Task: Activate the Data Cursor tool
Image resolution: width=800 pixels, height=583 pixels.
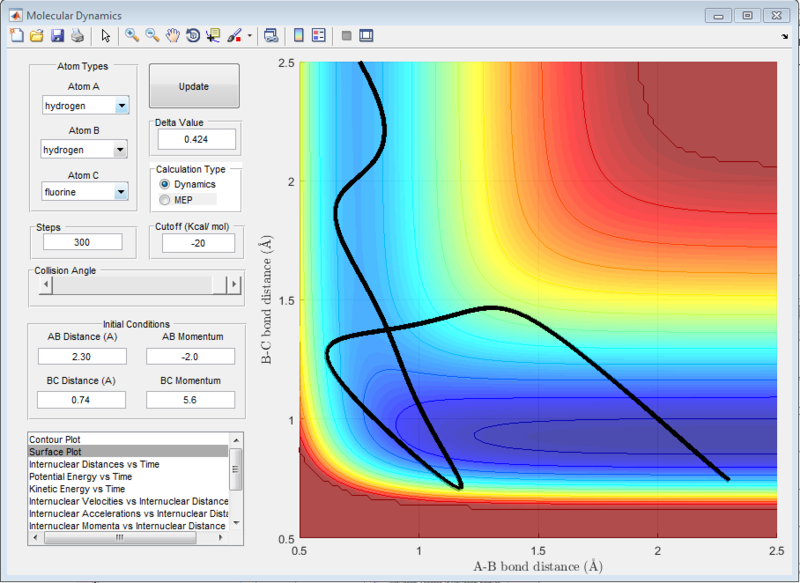Action: pos(212,35)
